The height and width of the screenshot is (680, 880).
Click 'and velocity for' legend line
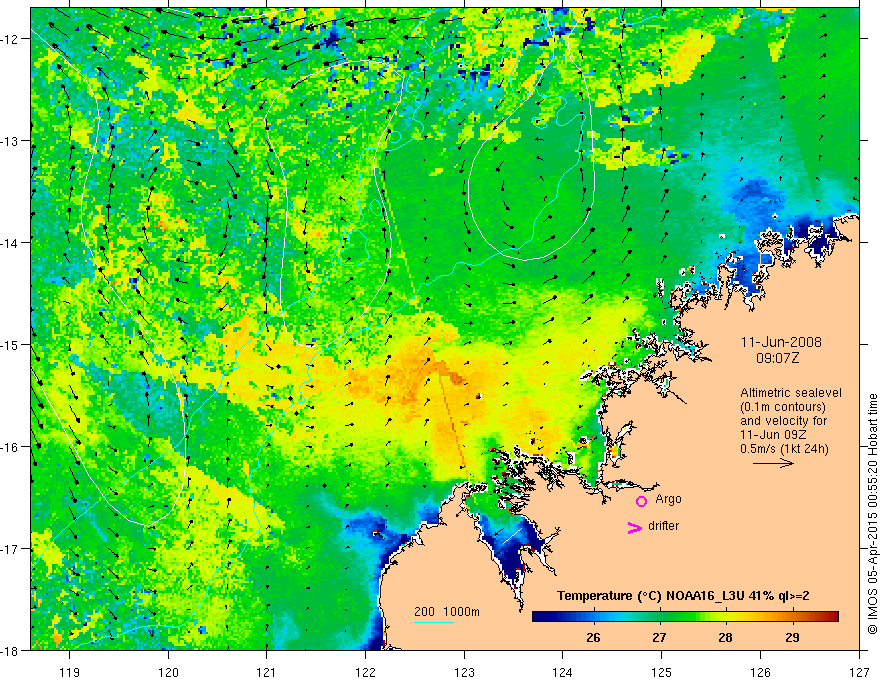click(783, 421)
